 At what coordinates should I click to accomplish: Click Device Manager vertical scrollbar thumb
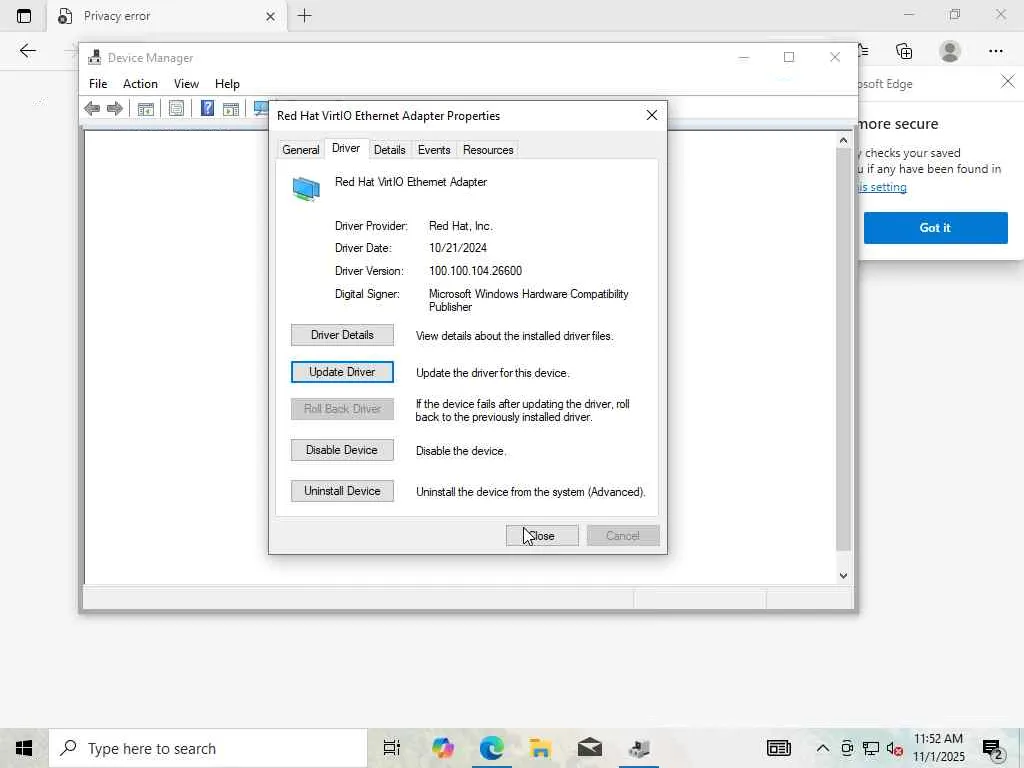[x=843, y=349]
